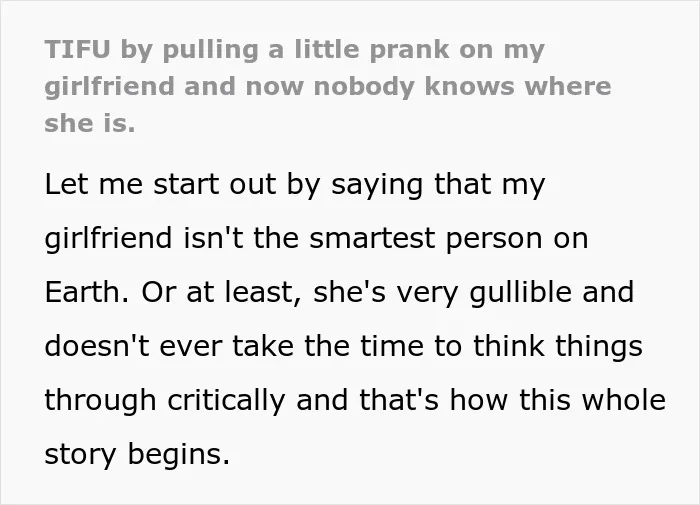Screen dimensions: 700x505
Task: Click the word "think" in the paragraph
Action: coord(509,346)
